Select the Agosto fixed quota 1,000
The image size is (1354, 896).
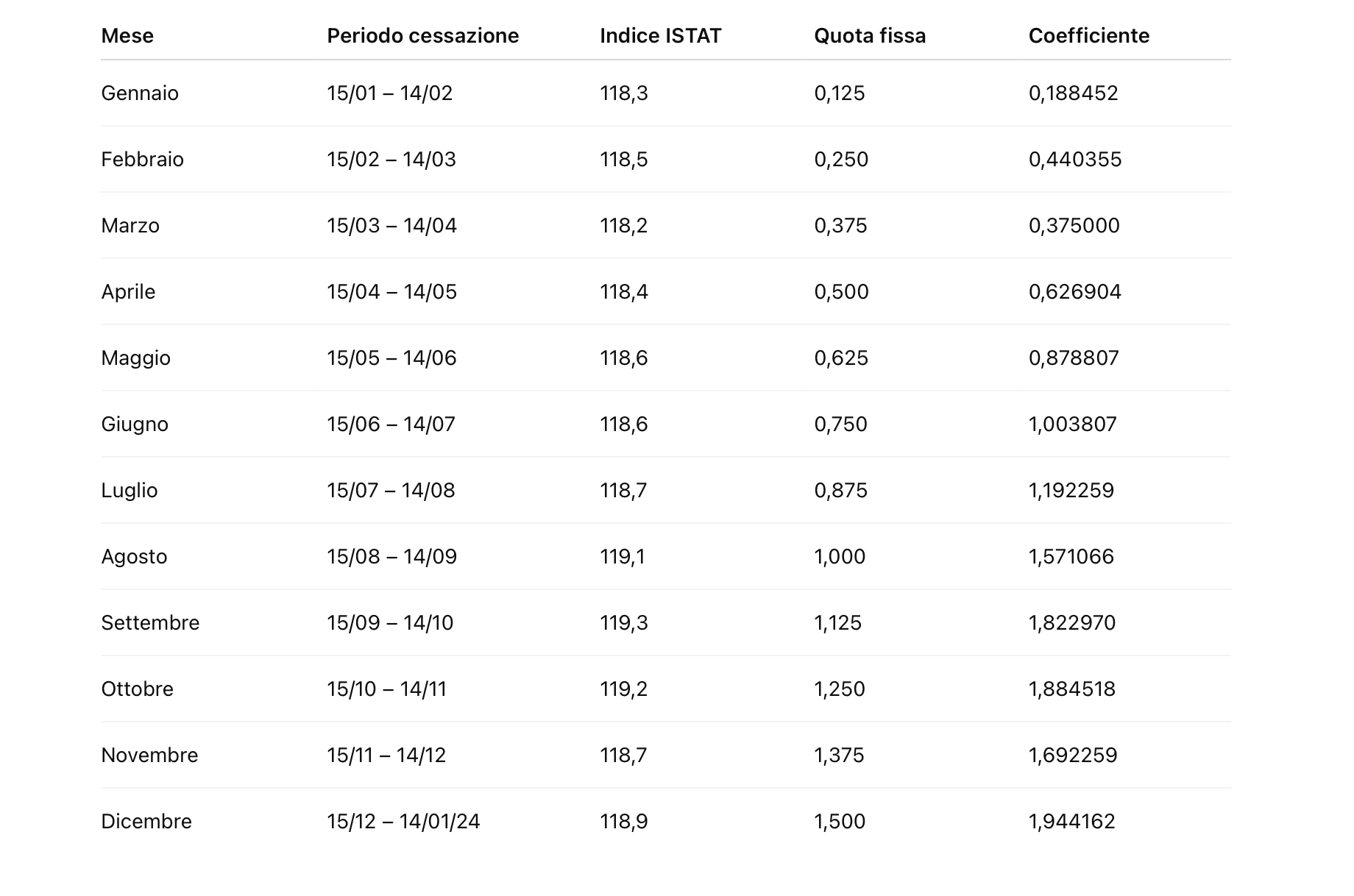[840, 557]
